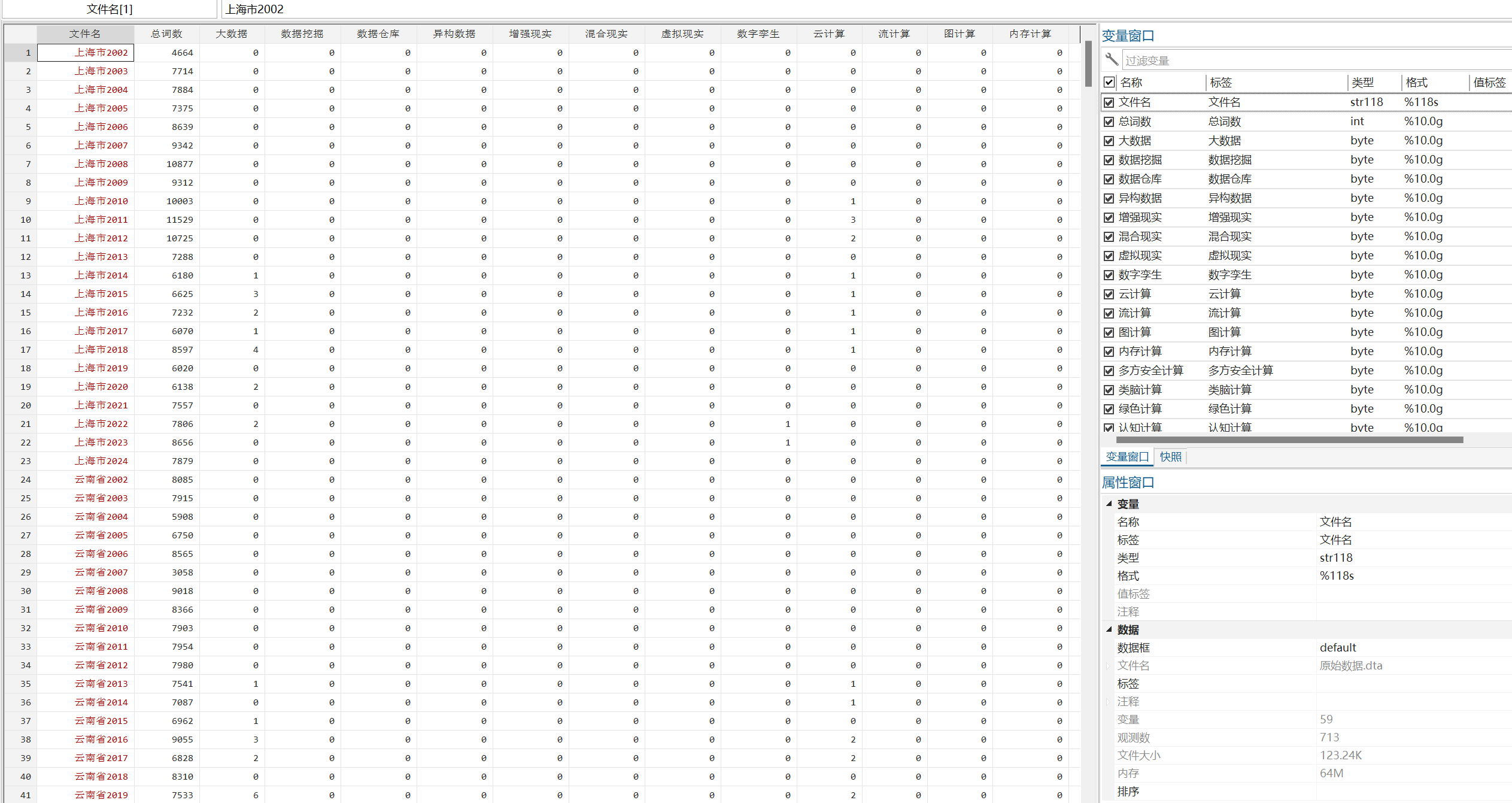The height and width of the screenshot is (803, 1512).
Task: Toggle the 多方安全计算 variable checkbox
Action: tap(1109, 371)
